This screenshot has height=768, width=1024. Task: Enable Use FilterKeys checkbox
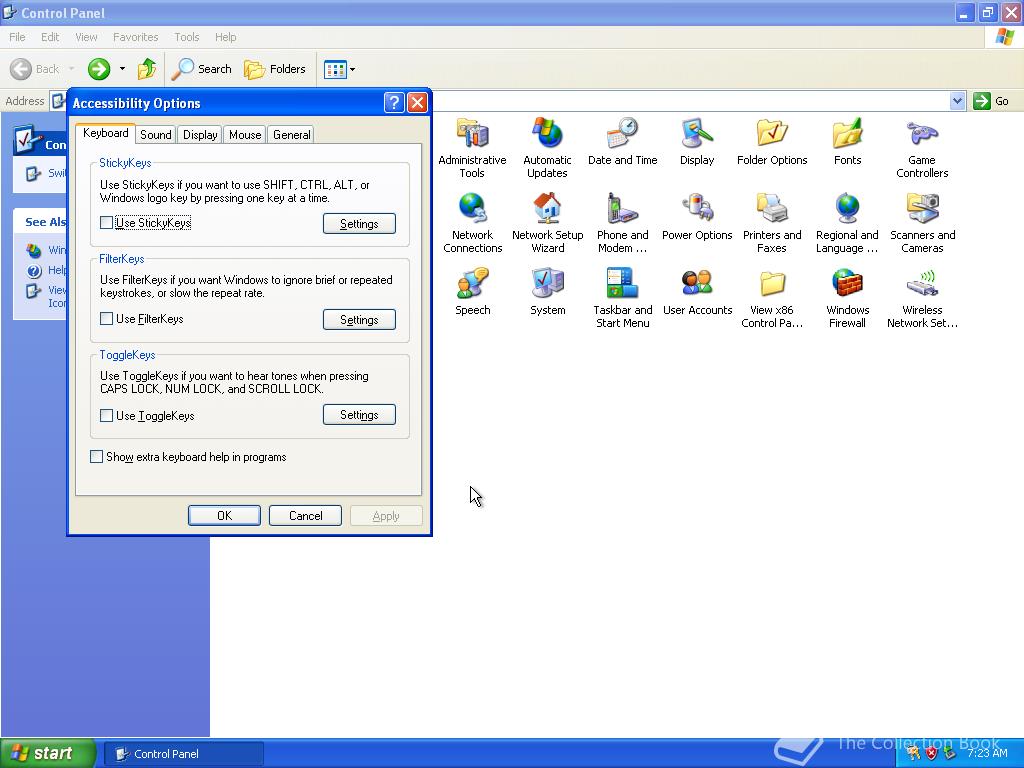(x=106, y=319)
